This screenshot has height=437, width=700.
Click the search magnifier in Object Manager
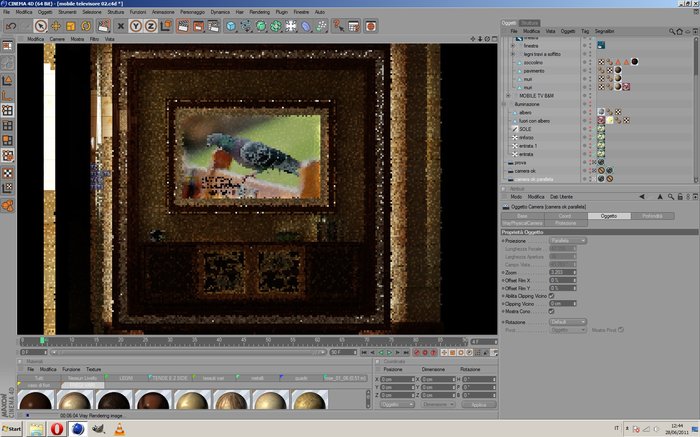tap(671, 31)
